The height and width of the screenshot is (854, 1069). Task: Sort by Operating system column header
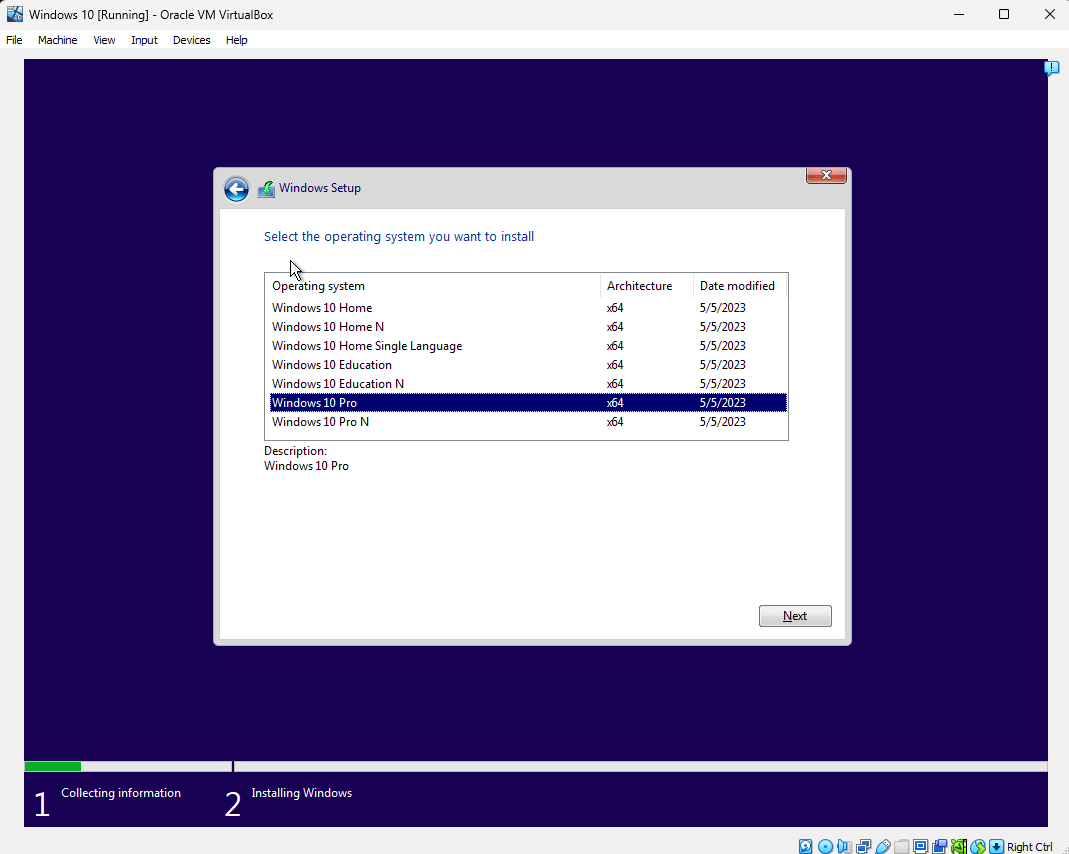433,286
